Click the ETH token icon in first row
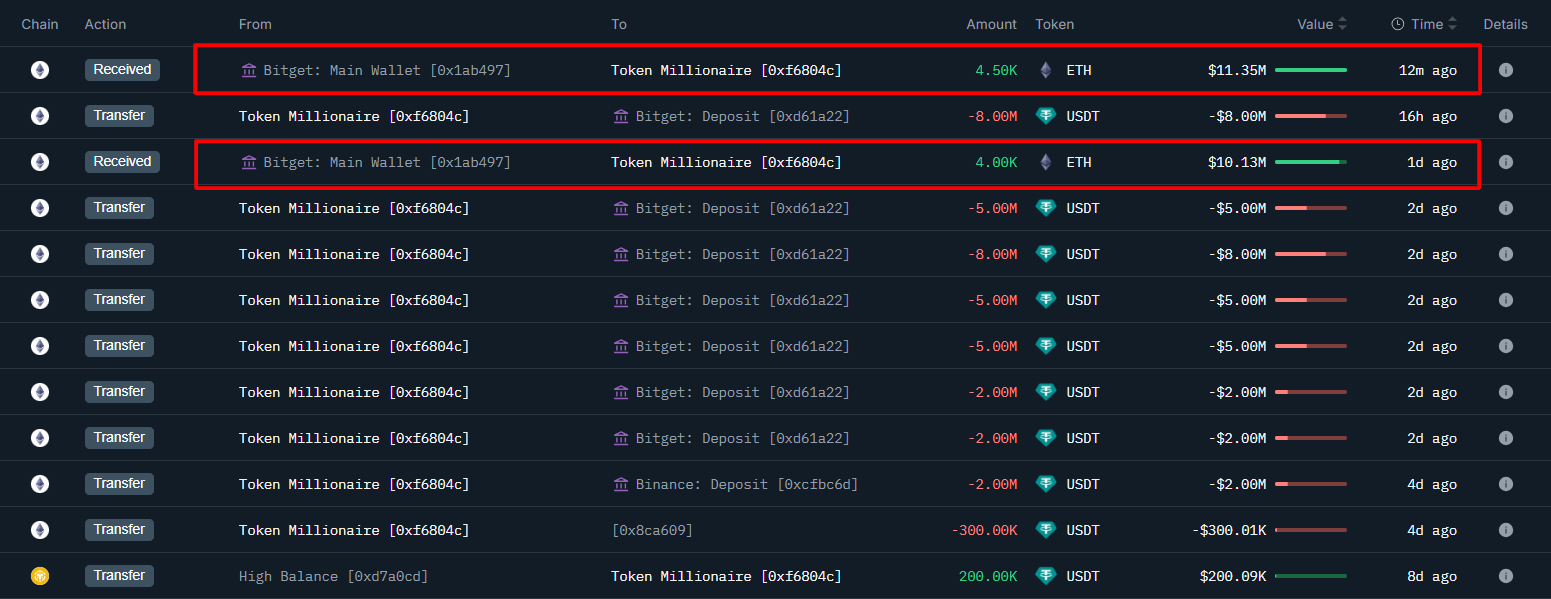 tap(1046, 70)
